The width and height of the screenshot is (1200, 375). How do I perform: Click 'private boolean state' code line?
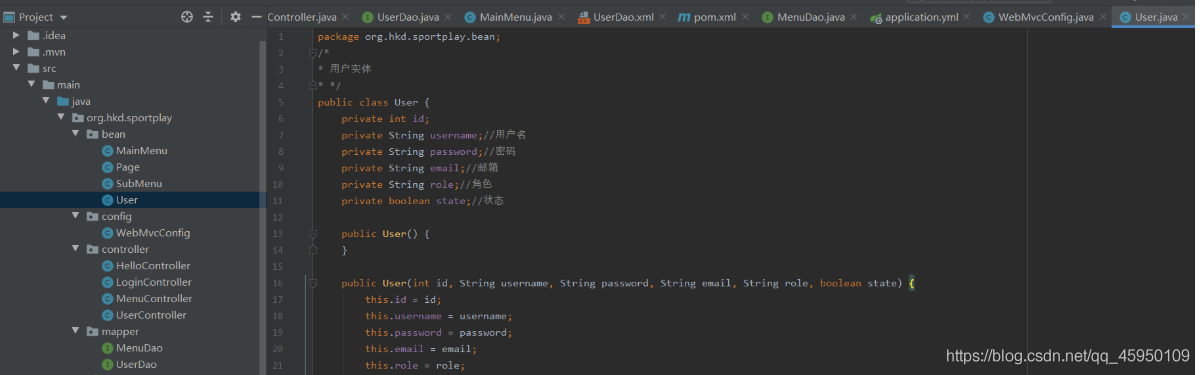(x=422, y=201)
